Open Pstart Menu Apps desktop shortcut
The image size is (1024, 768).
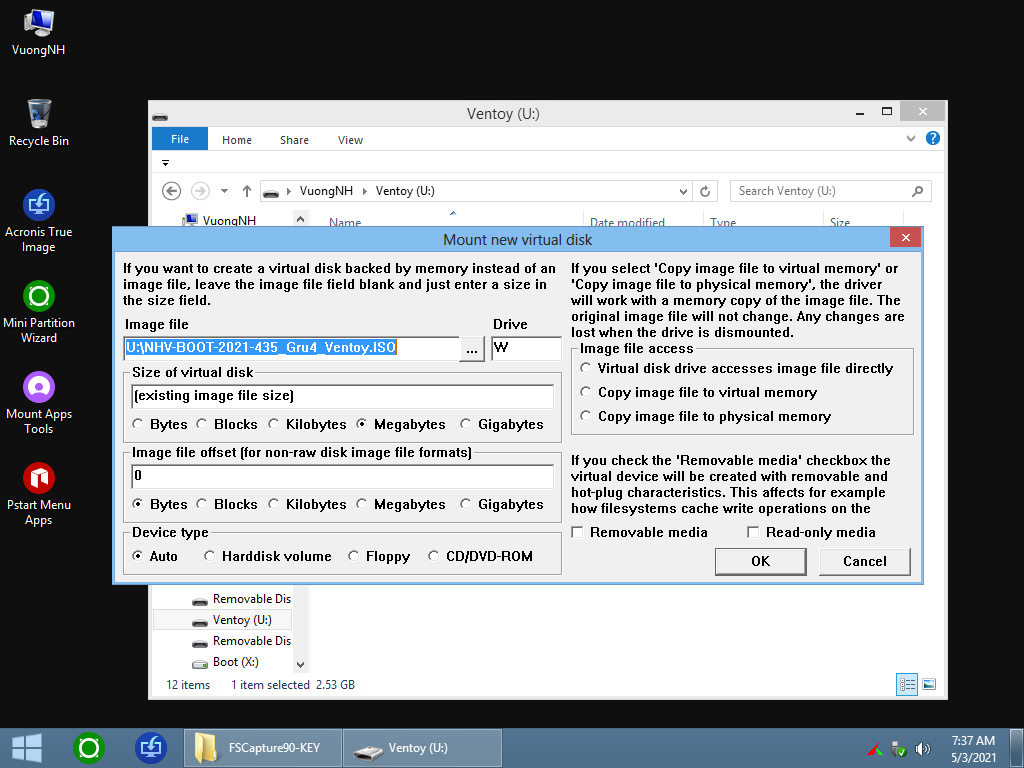tap(39, 494)
